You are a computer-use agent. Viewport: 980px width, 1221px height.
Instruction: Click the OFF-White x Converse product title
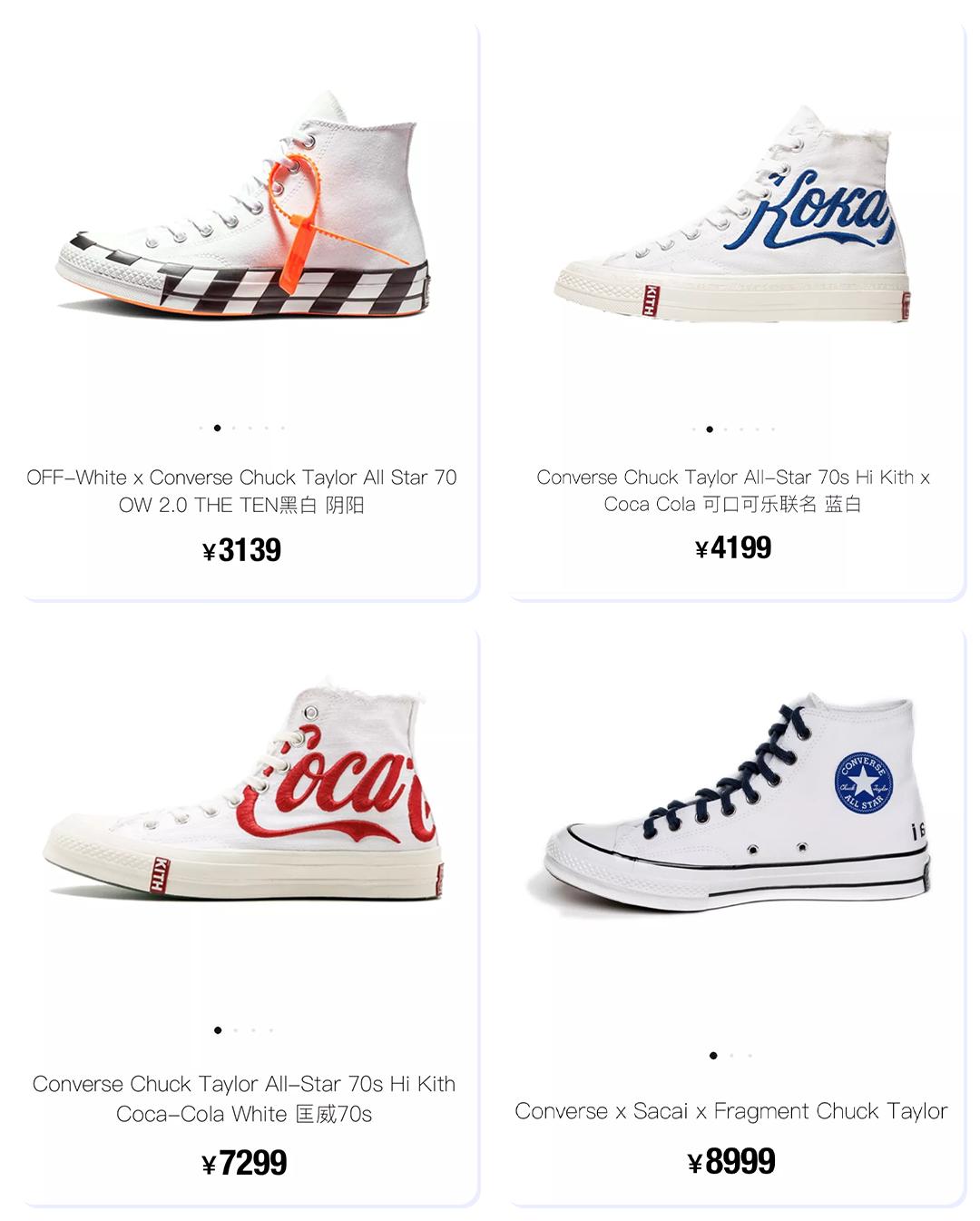pyautogui.click(x=241, y=490)
